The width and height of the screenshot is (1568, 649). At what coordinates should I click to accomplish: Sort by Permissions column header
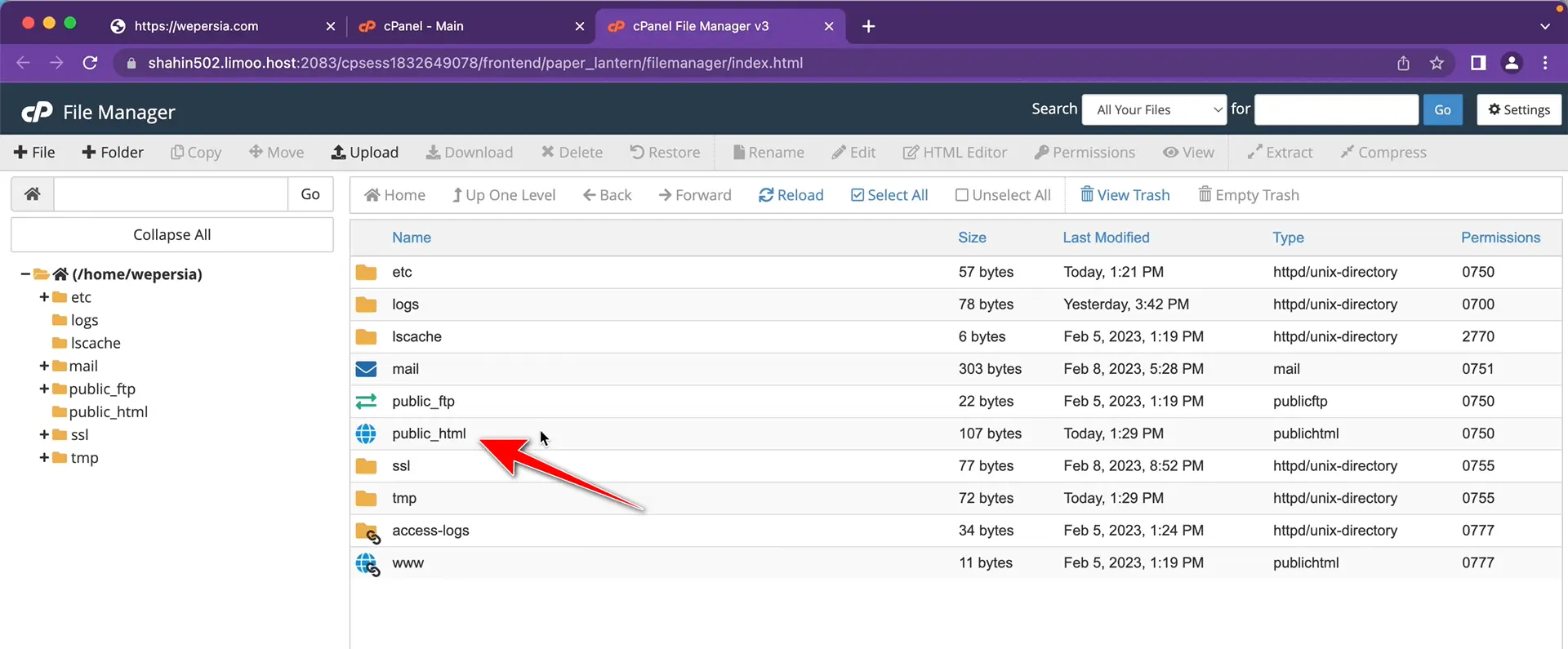(x=1500, y=238)
